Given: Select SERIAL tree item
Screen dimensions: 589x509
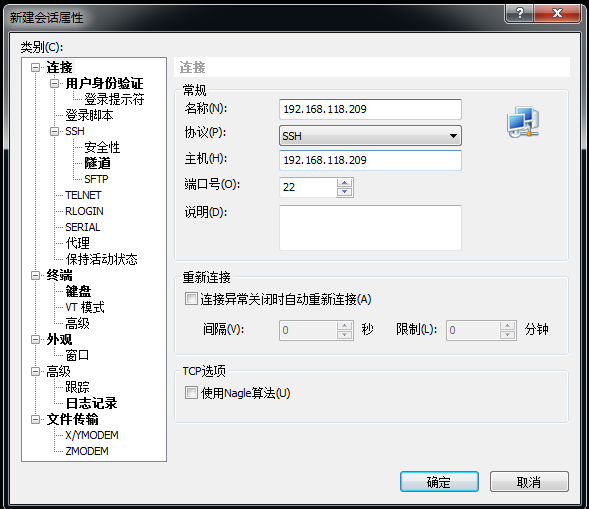Looking at the screenshot, I should coord(83,227).
